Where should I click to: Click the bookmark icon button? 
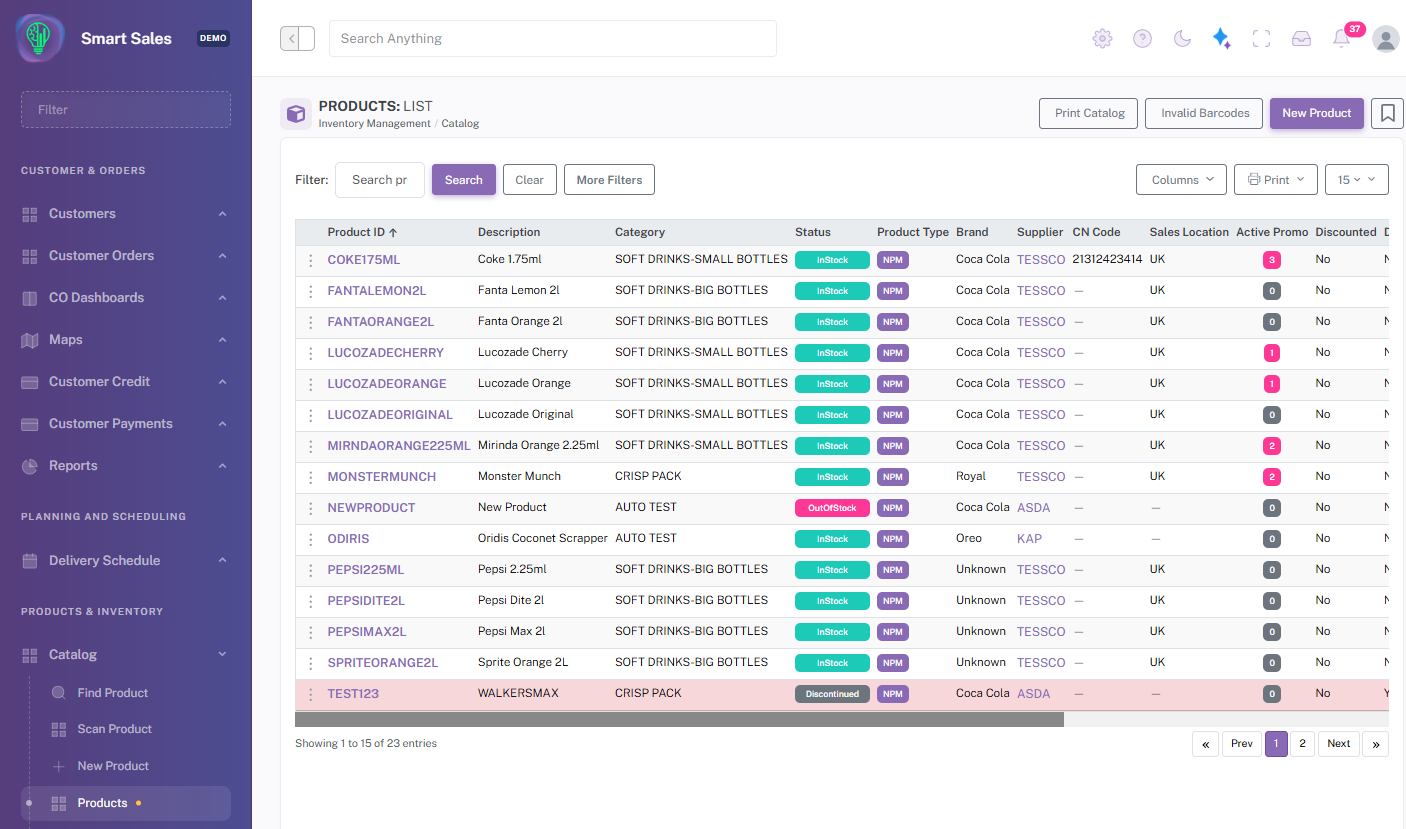tap(1387, 113)
